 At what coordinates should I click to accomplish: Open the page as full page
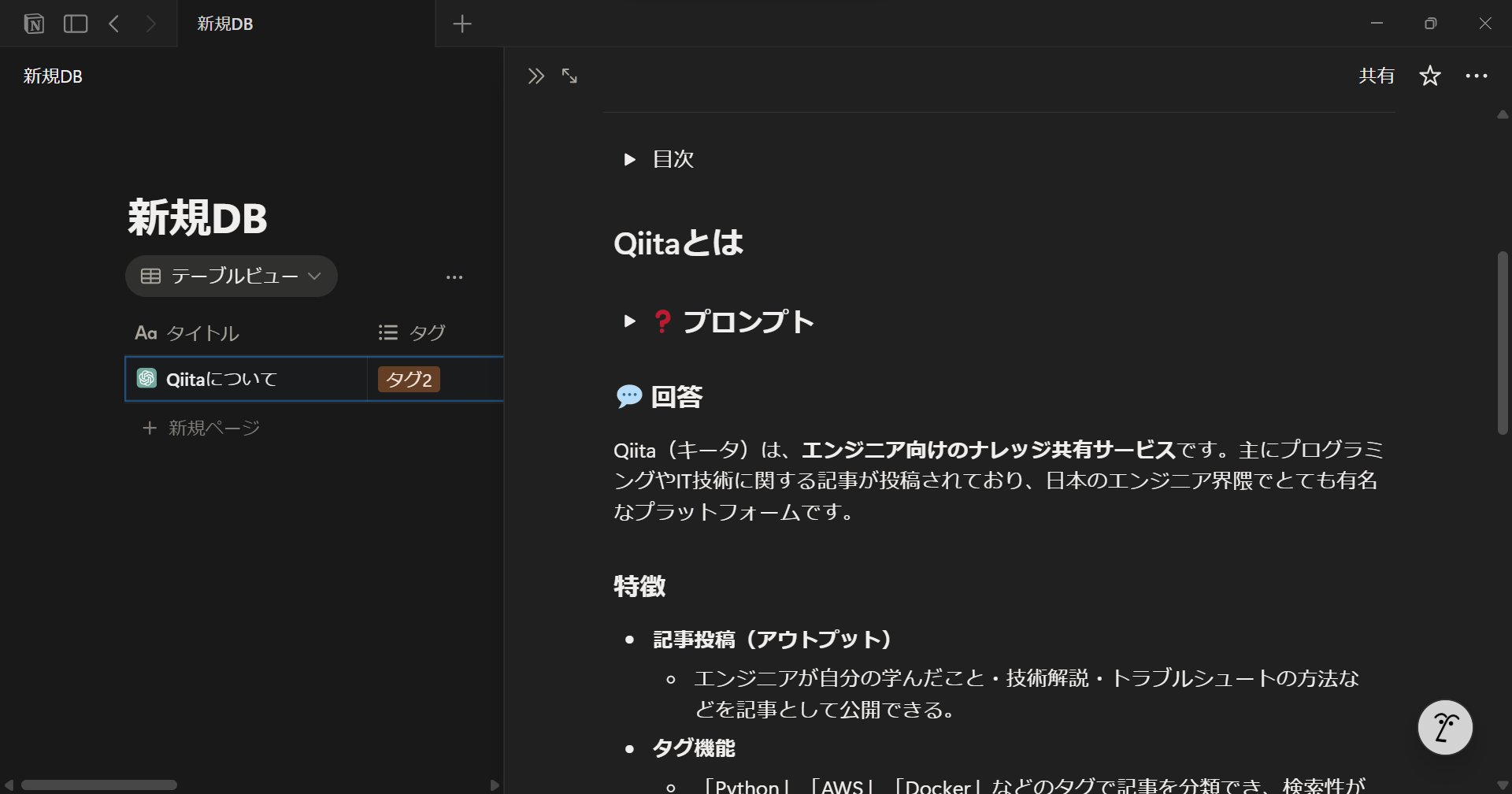pos(569,76)
